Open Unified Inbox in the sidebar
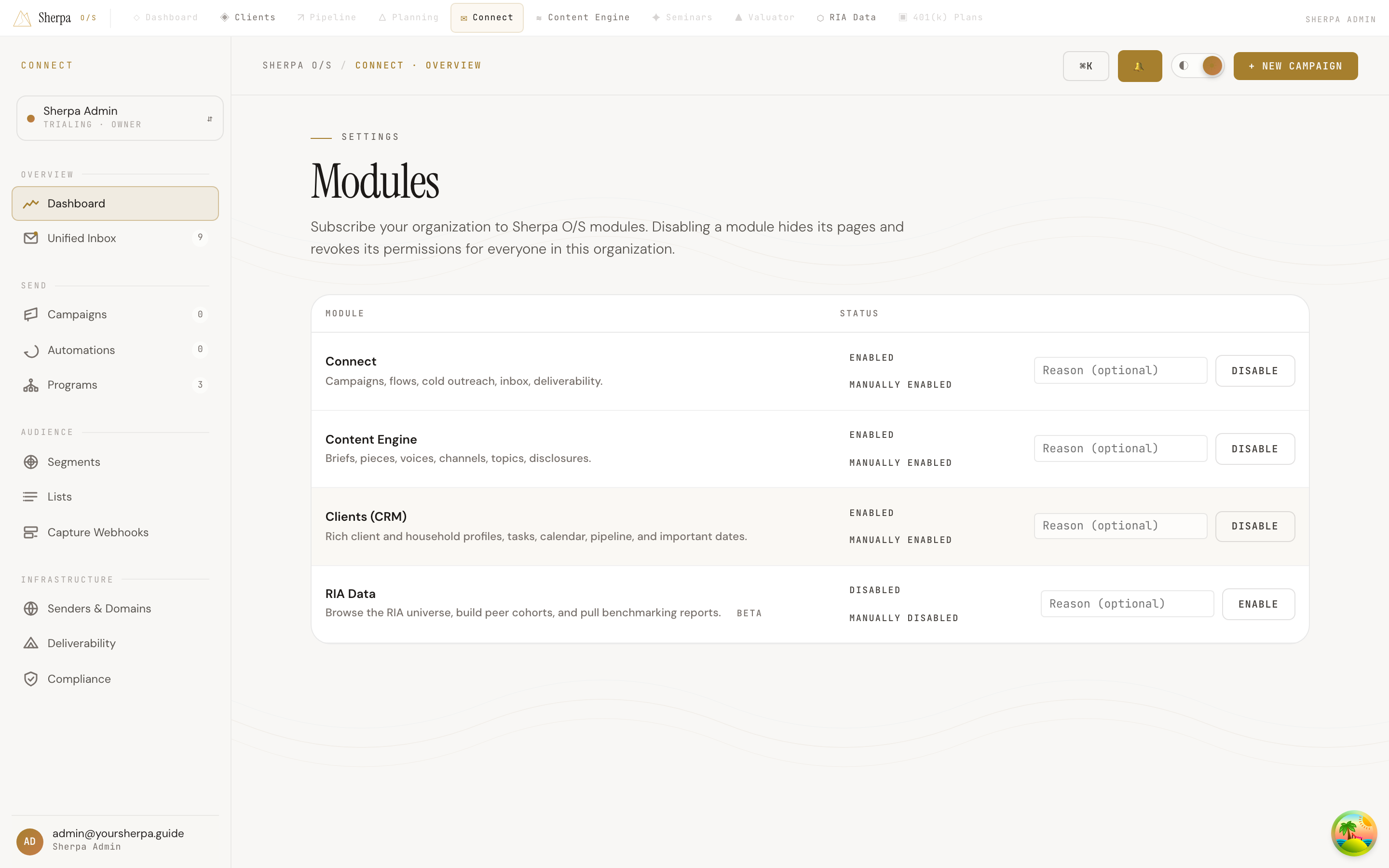The width and height of the screenshot is (1389, 868). pos(115,238)
